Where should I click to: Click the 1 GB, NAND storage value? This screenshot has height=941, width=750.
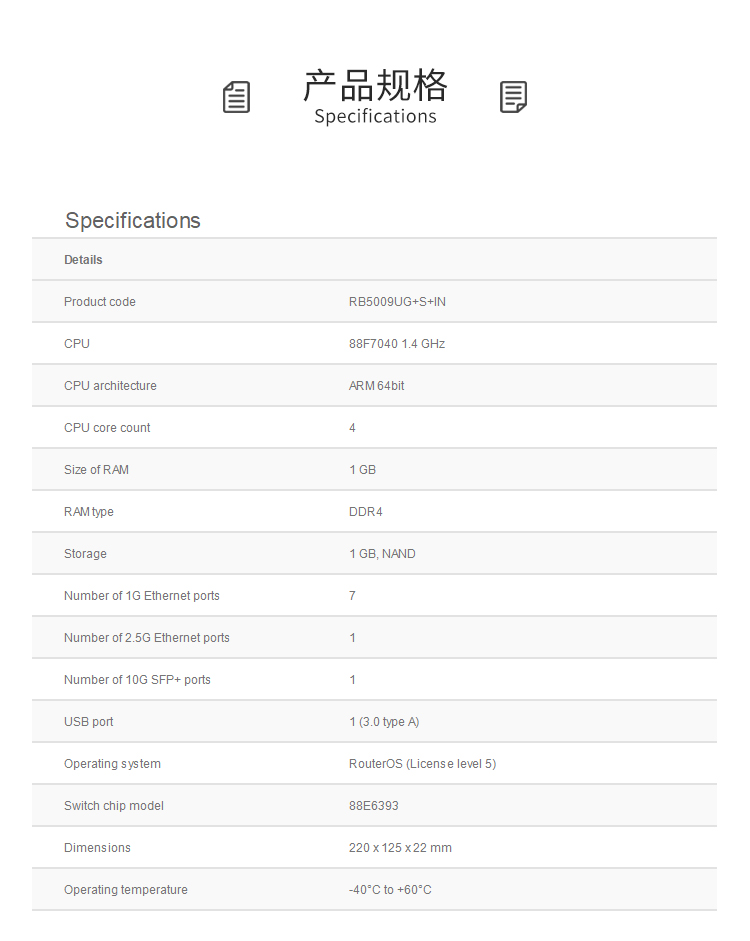coord(382,554)
